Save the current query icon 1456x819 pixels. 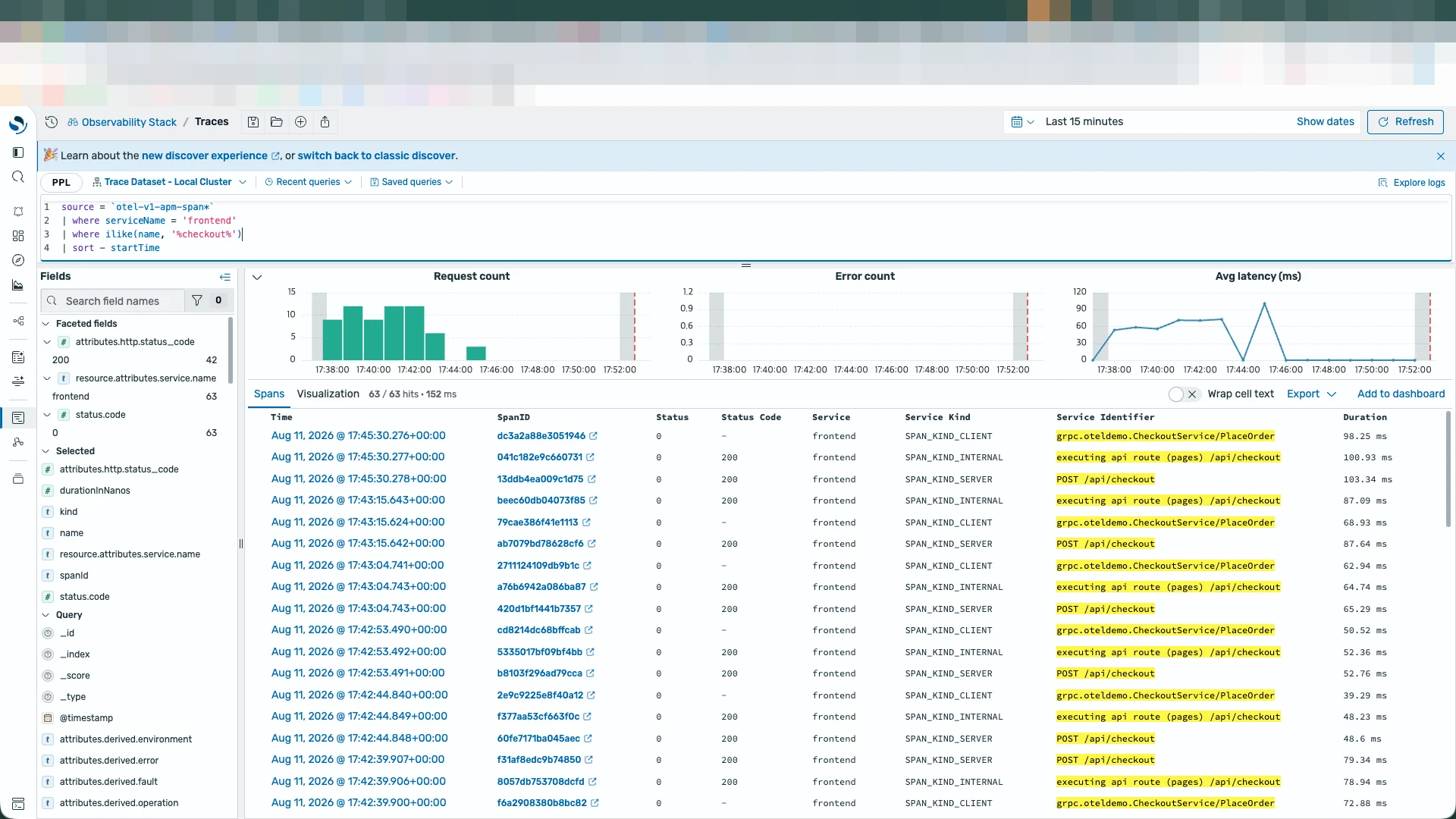[x=253, y=122]
